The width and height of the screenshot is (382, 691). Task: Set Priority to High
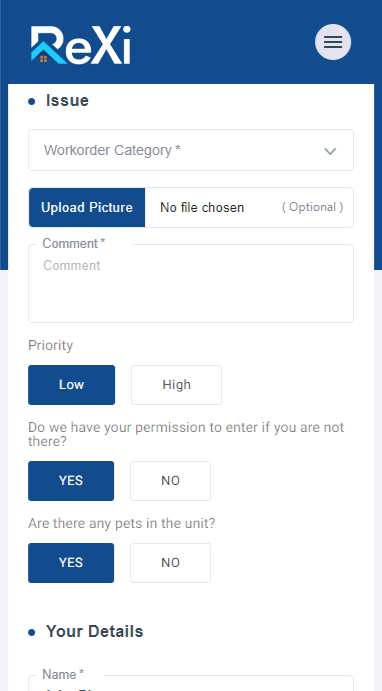click(176, 385)
